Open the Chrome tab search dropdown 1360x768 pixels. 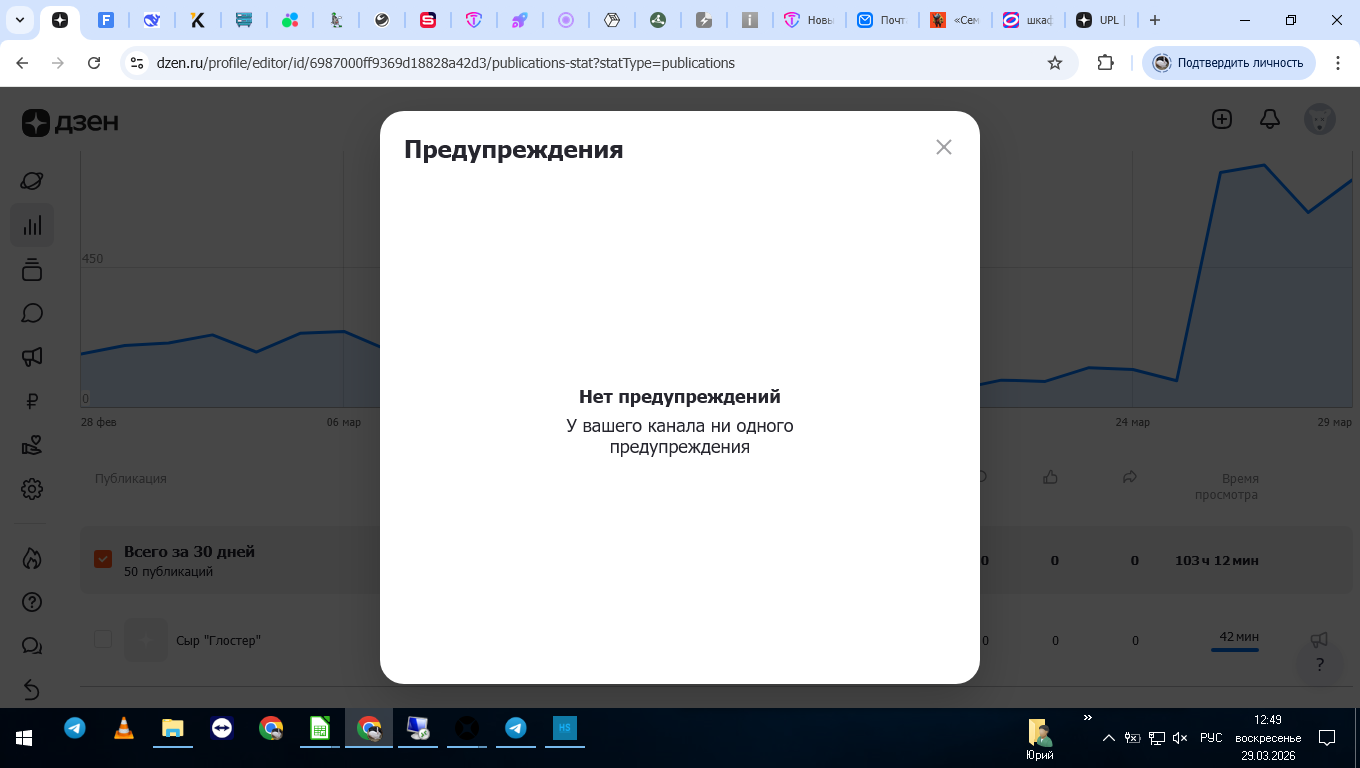click(20, 20)
